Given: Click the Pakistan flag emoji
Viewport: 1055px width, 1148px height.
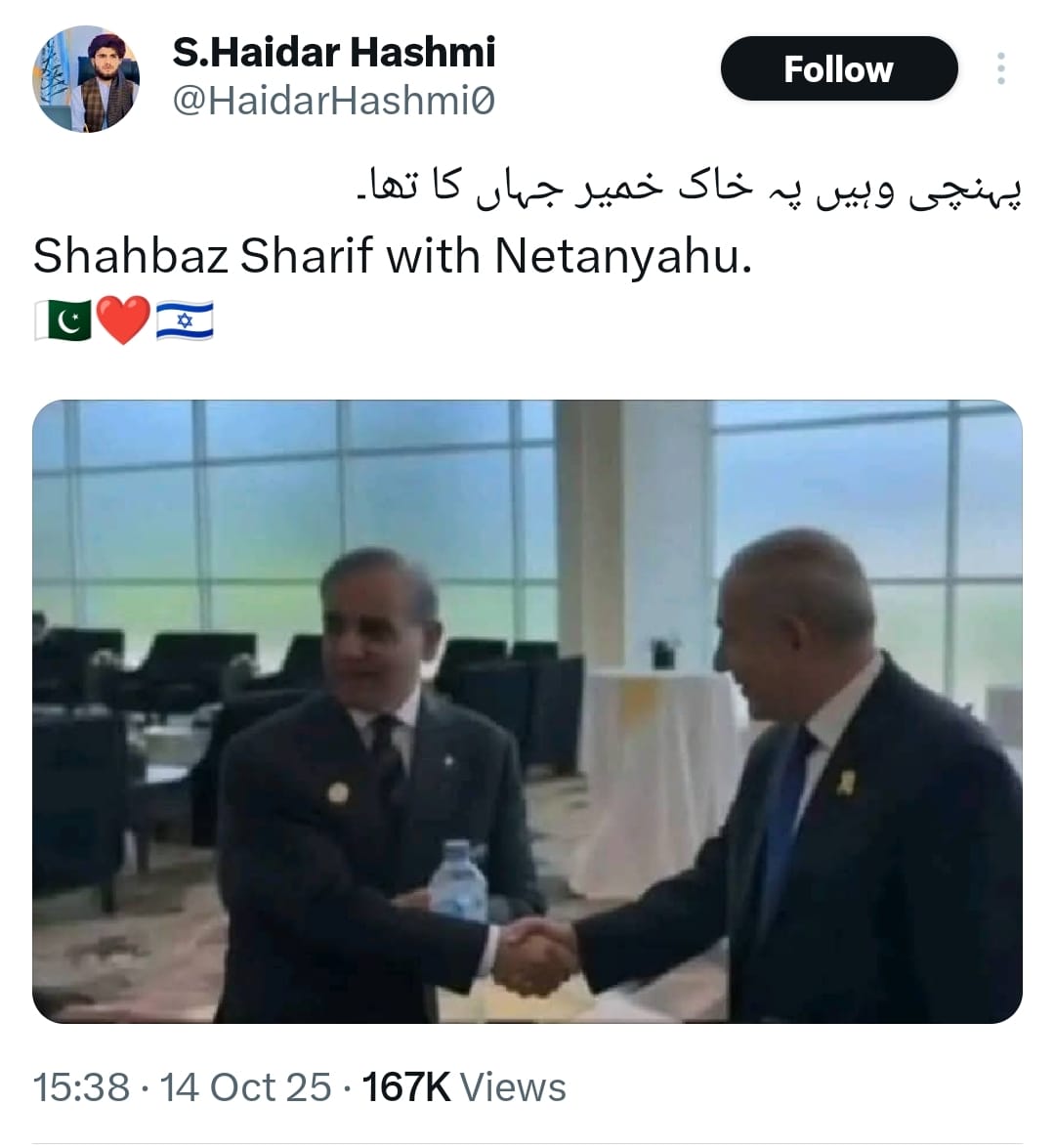Looking at the screenshot, I should coord(63,320).
